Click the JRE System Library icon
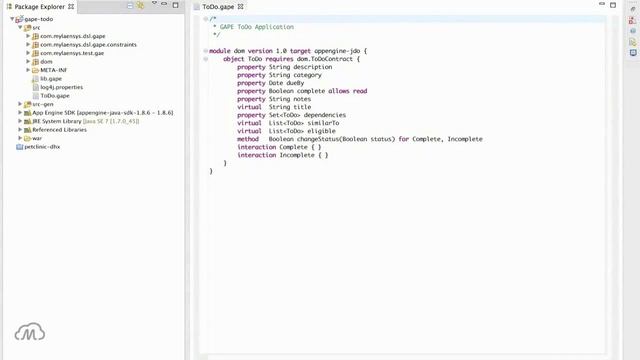 [27, 122]
